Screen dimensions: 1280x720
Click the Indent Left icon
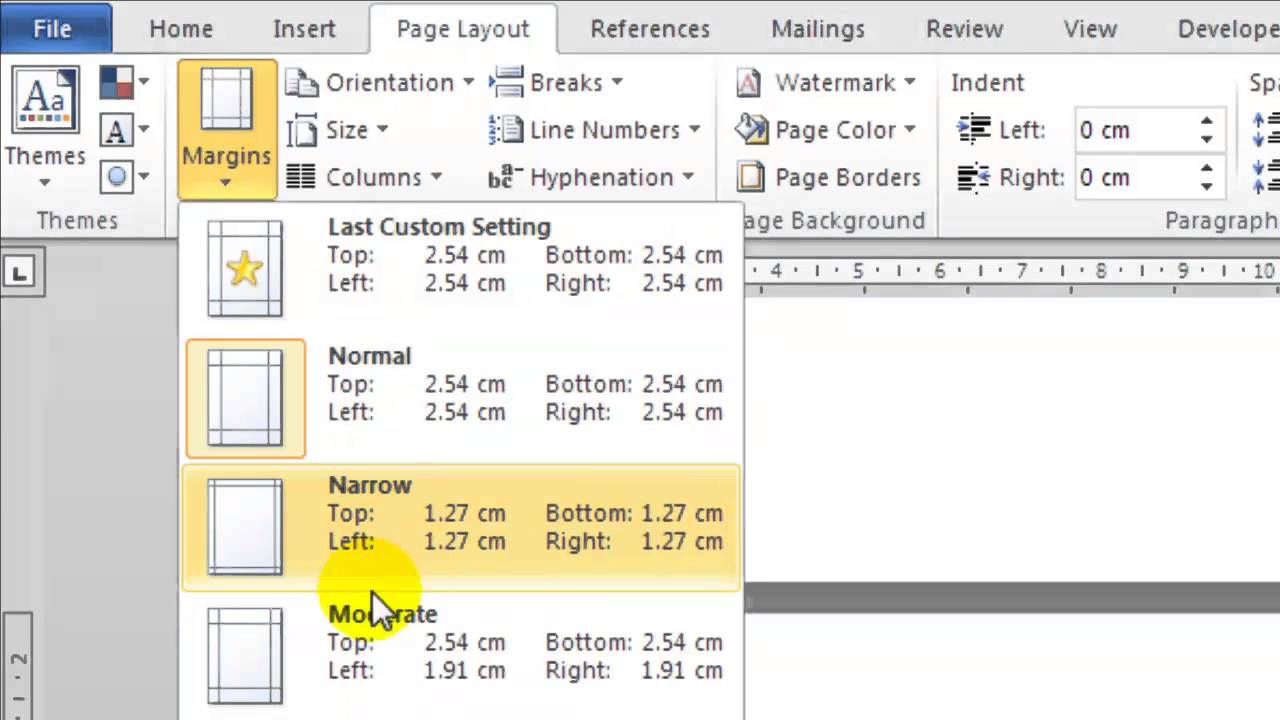click(973, 130)
